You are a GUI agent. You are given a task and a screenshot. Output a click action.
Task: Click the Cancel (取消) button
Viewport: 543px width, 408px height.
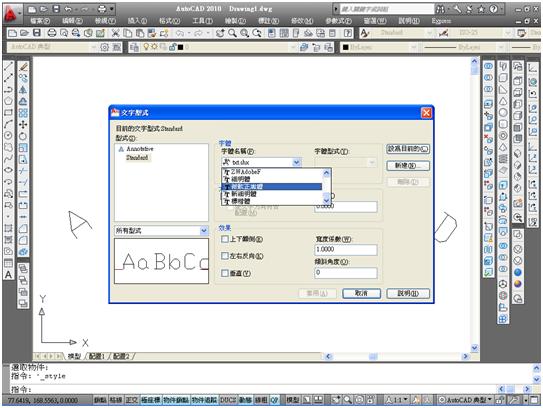361,293
